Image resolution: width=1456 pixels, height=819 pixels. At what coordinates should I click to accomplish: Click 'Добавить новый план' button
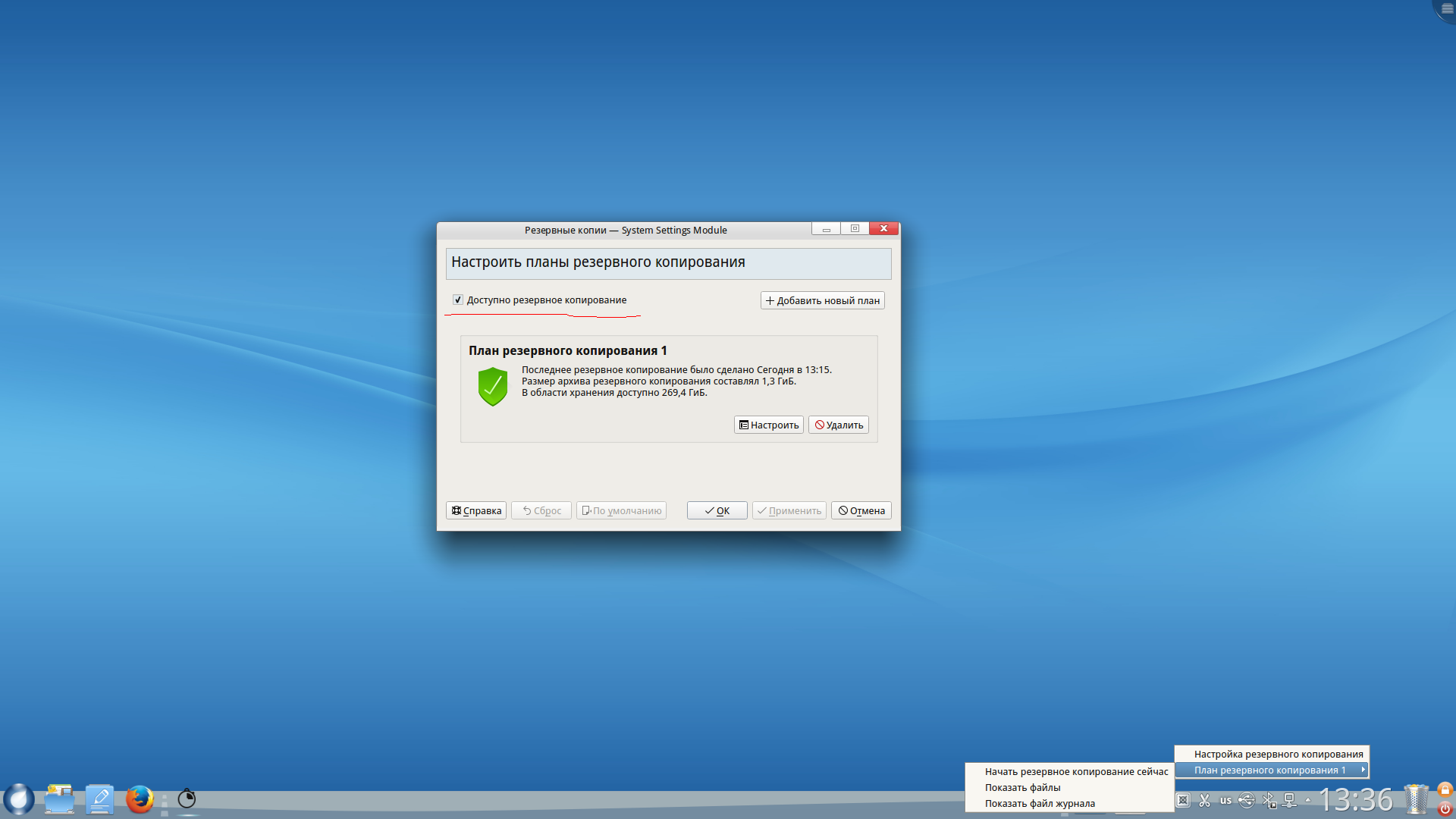[x=822, y=301]
